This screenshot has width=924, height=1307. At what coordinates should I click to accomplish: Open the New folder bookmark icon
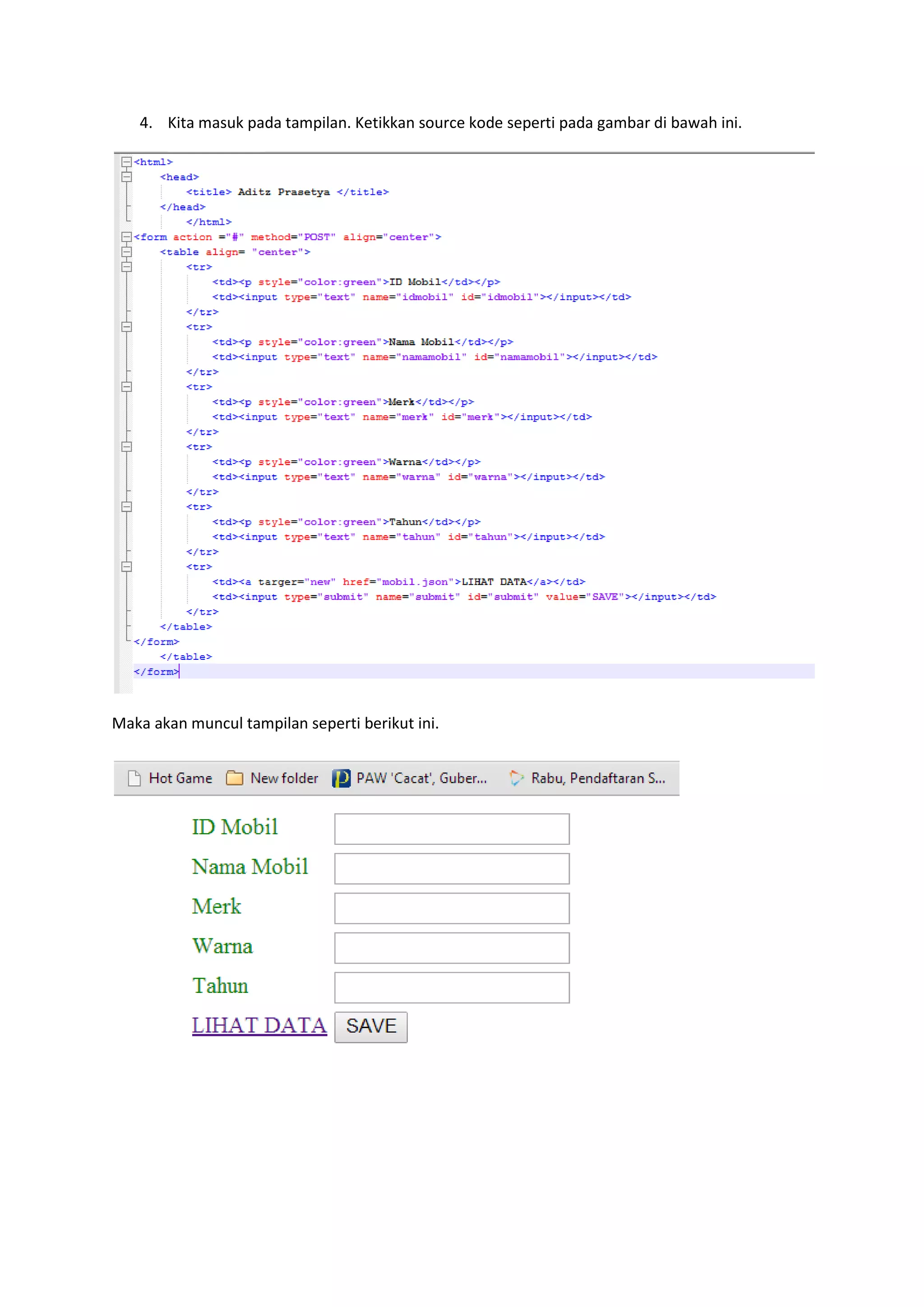pos(235,778)
